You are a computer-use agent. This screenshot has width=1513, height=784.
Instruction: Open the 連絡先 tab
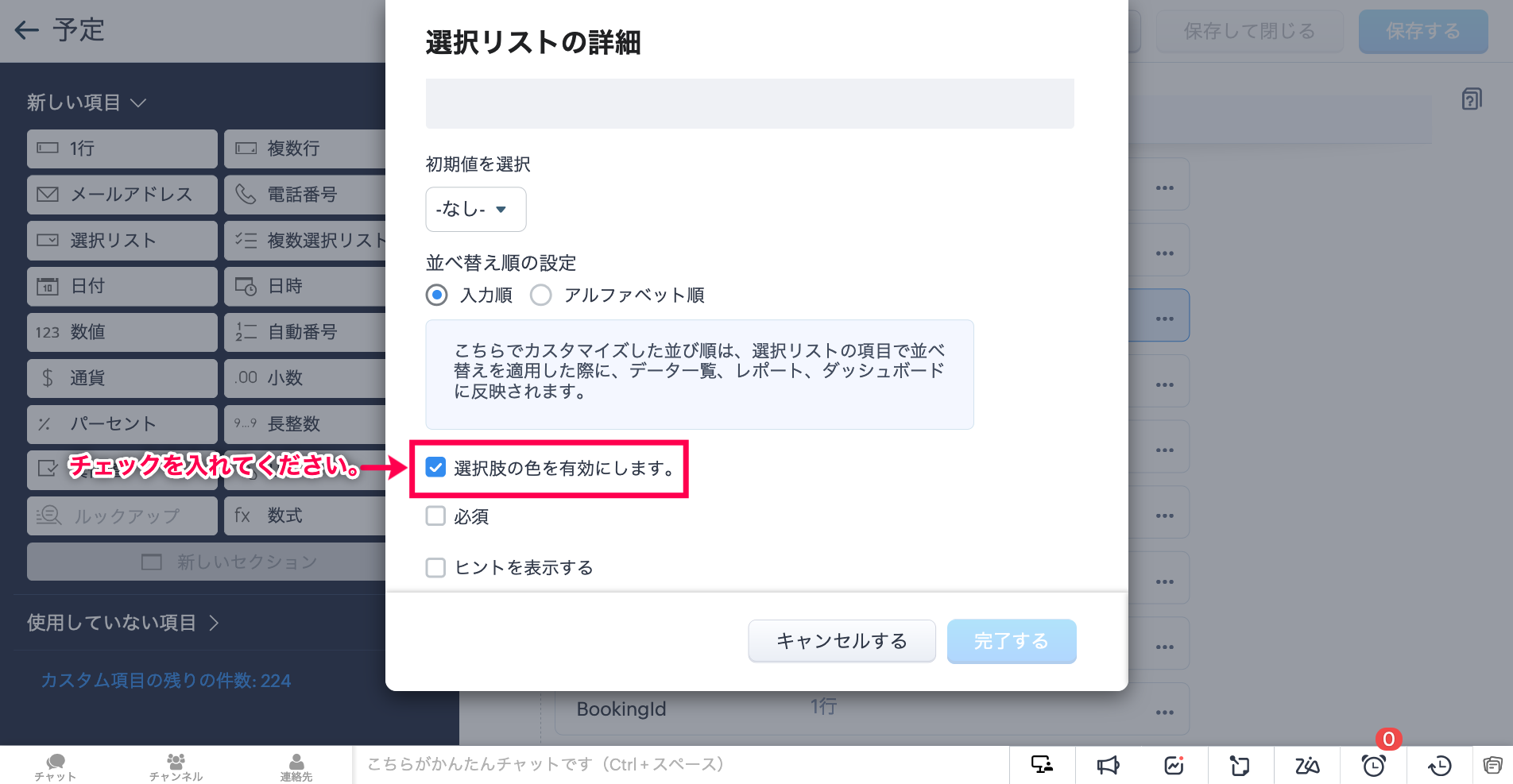click(296, 767)
